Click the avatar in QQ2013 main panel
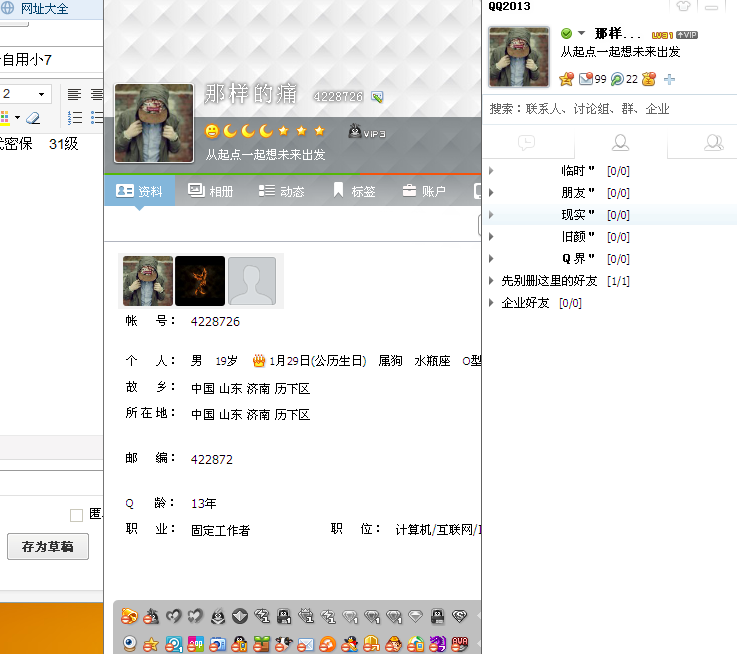Screen dimensions: 737x654 [518, 57]
